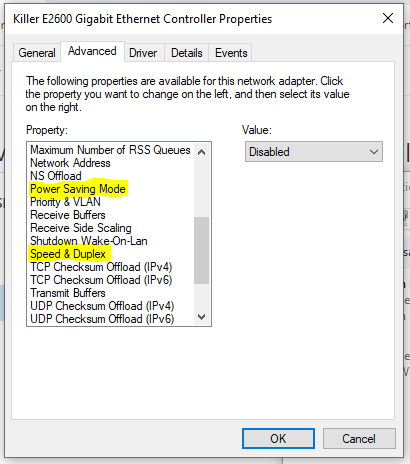This screenshot has width=410, height=464.
Task: Select the Receive Side Scaling property
Action: pos(81,228)
